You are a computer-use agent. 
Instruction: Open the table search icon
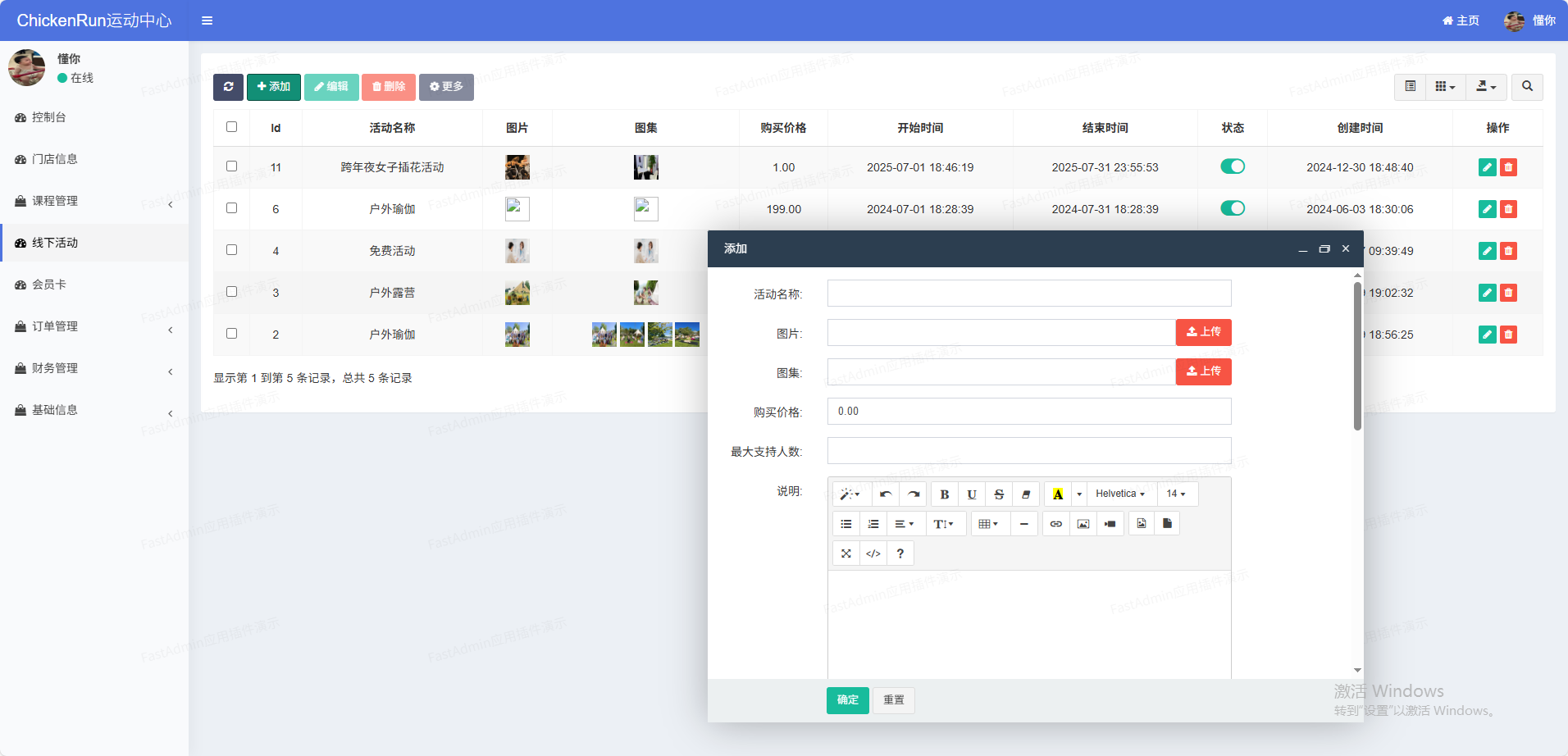pyautogui.click(x=1527, y=87)
